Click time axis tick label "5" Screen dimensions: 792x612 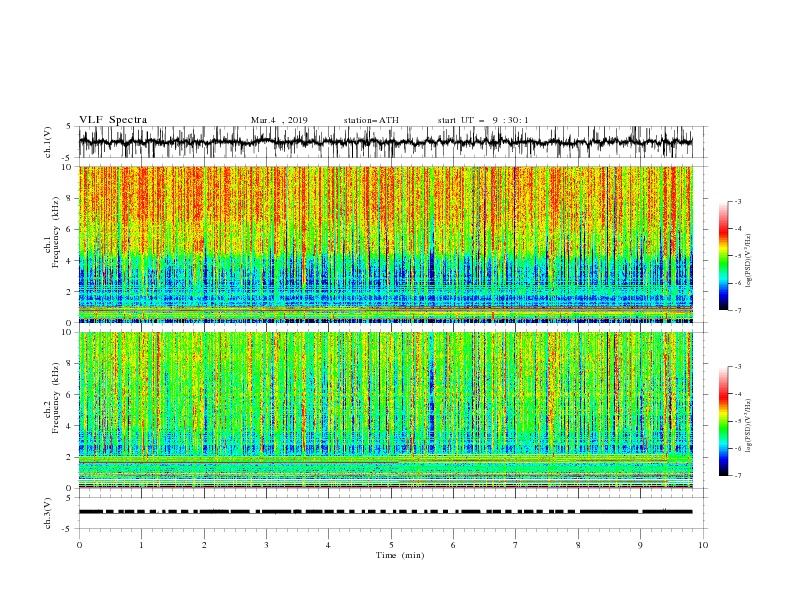[391, 545]
